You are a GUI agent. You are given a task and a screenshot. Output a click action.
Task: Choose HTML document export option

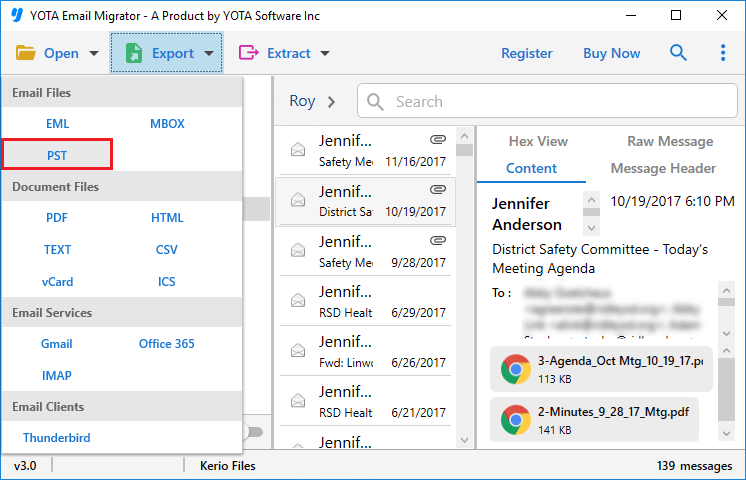167,218
